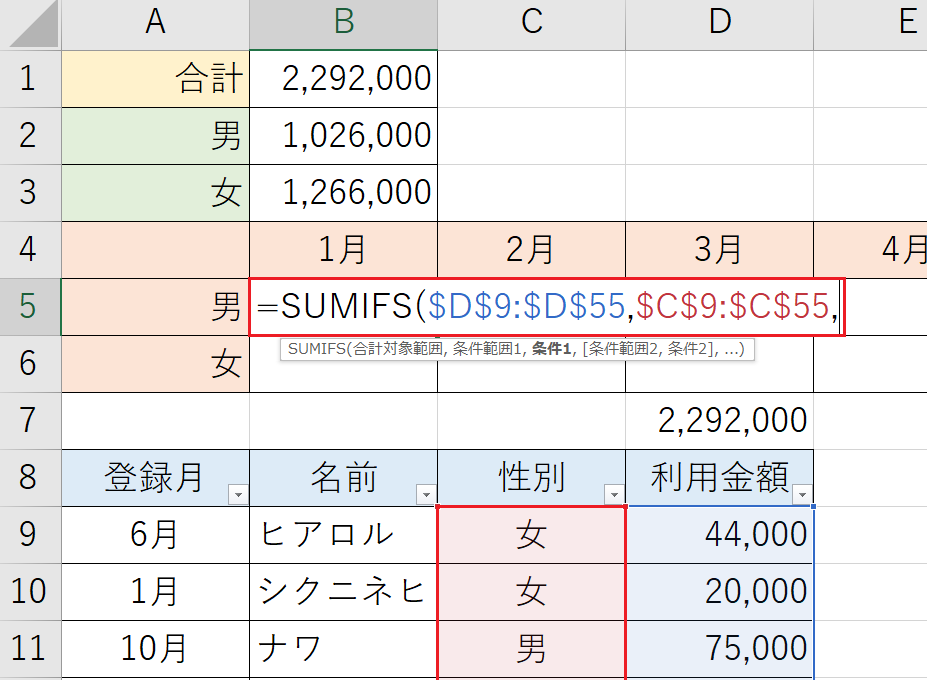Click SUMIFS function name in the tooltip
Image resolution: width=927 pixels, height=680 pixels.
(316, 349)
